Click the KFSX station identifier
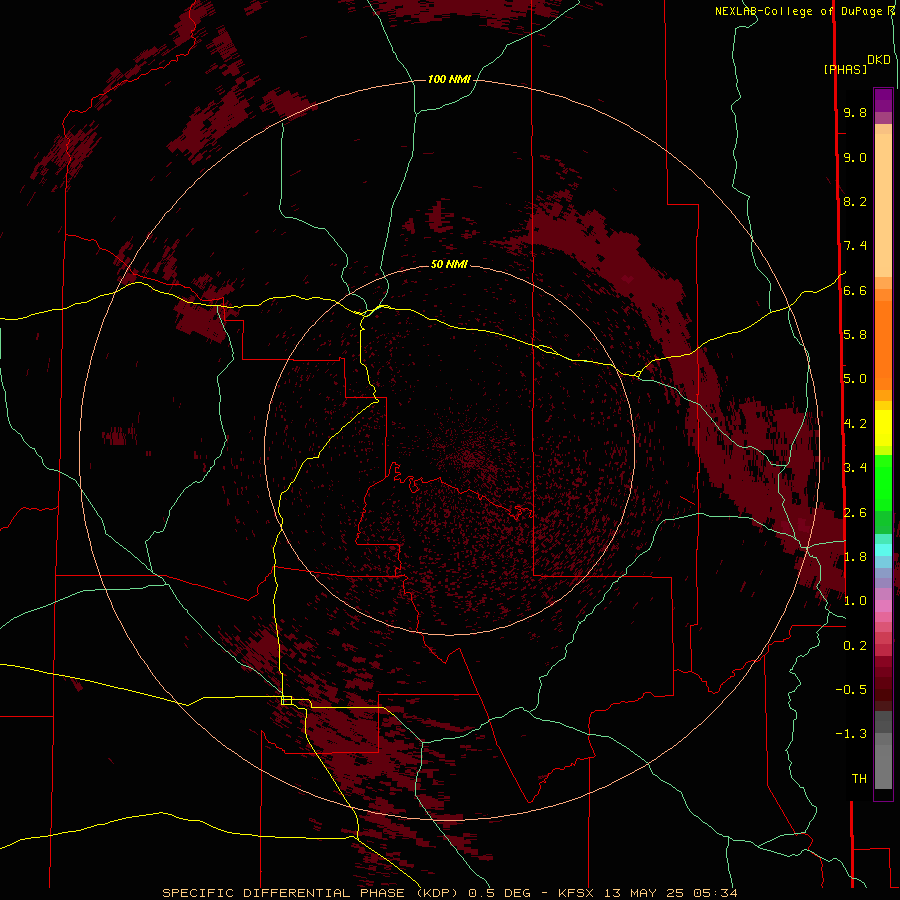 tap(576, 893)
